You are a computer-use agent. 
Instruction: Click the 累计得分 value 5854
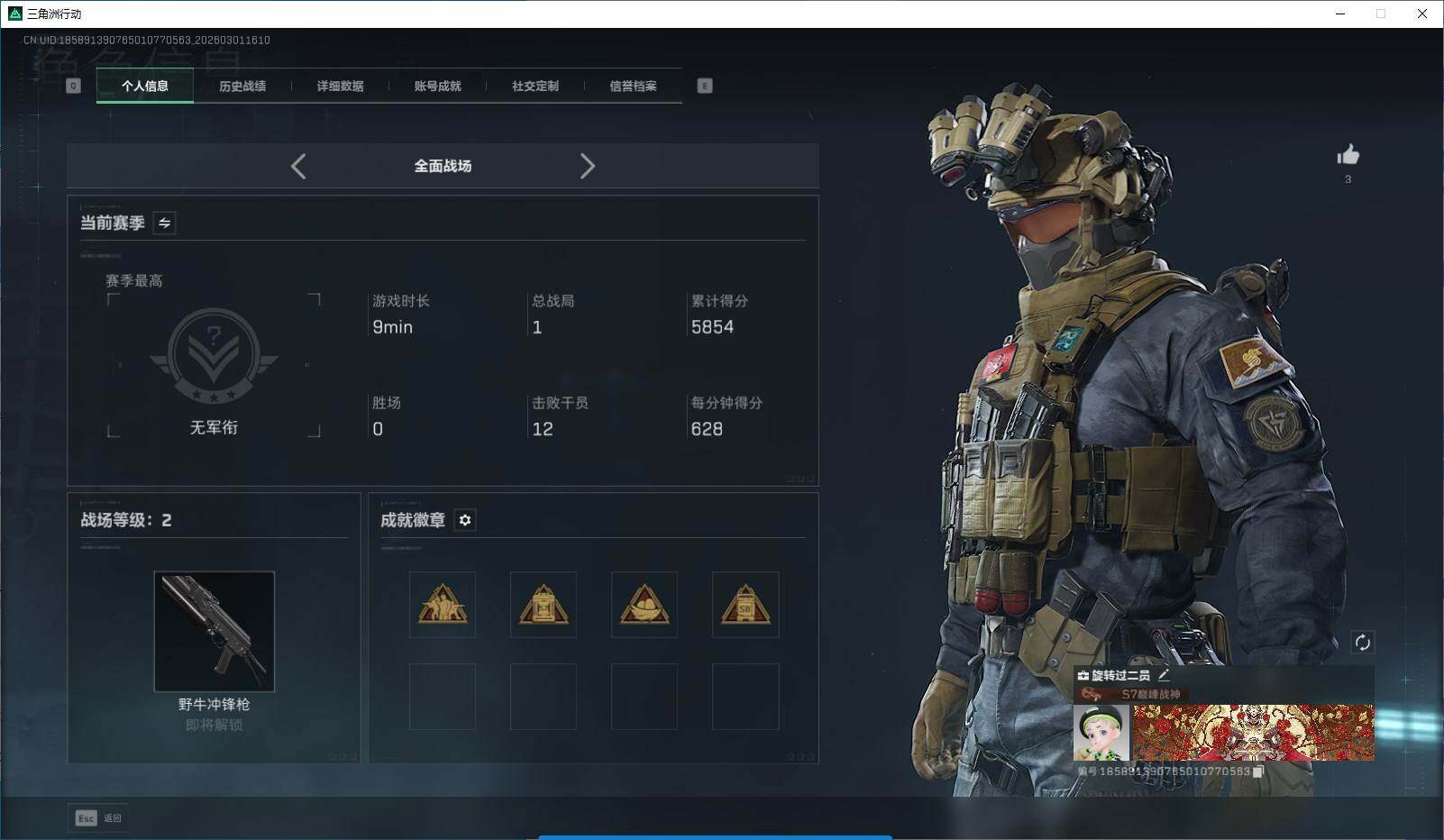pyautogui.click(x=713, y=327)
